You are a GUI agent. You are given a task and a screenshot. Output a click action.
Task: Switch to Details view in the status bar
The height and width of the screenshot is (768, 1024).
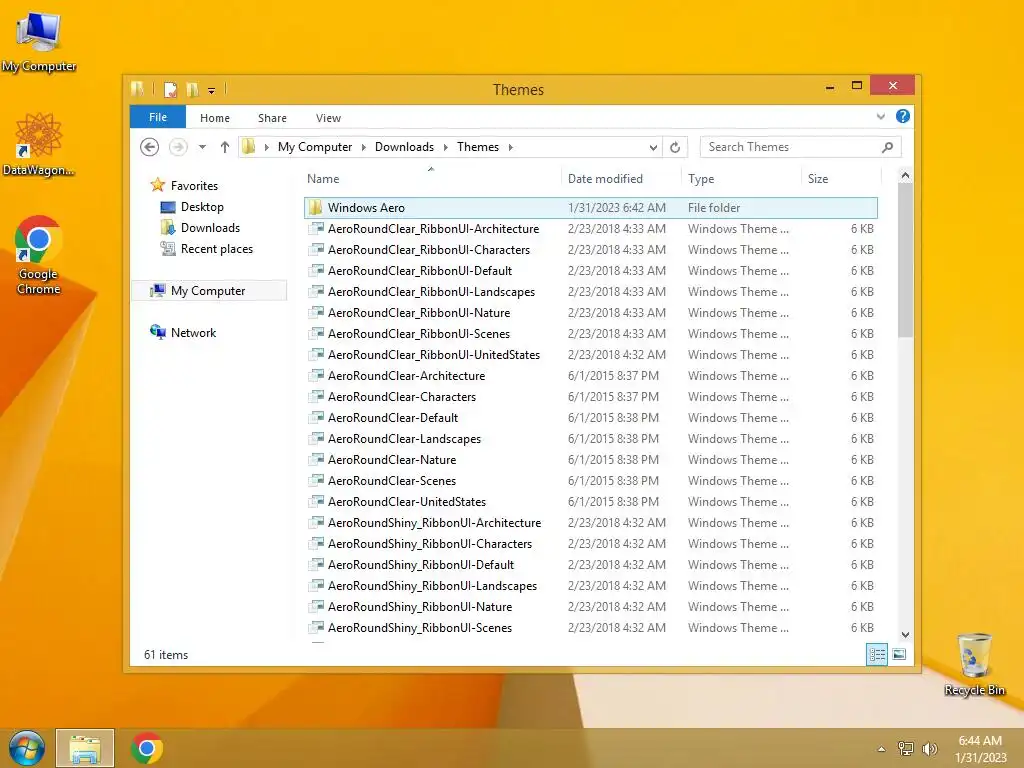(877, 654)
